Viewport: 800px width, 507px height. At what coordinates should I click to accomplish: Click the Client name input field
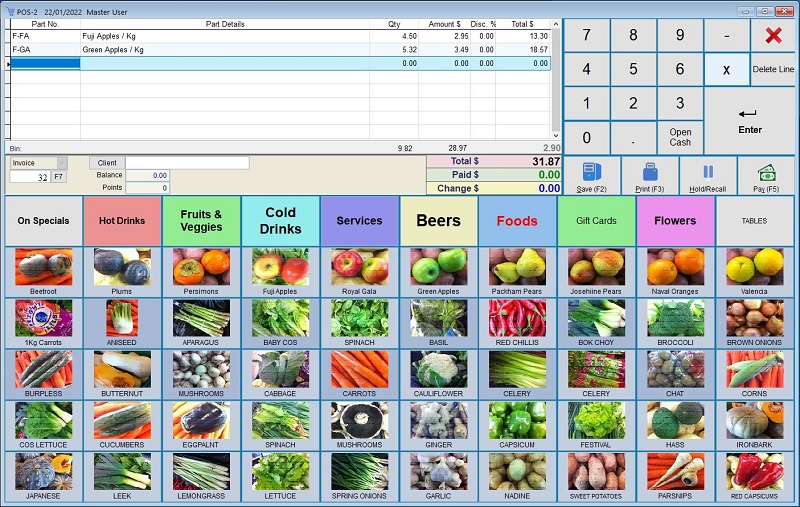click(187, 163)
